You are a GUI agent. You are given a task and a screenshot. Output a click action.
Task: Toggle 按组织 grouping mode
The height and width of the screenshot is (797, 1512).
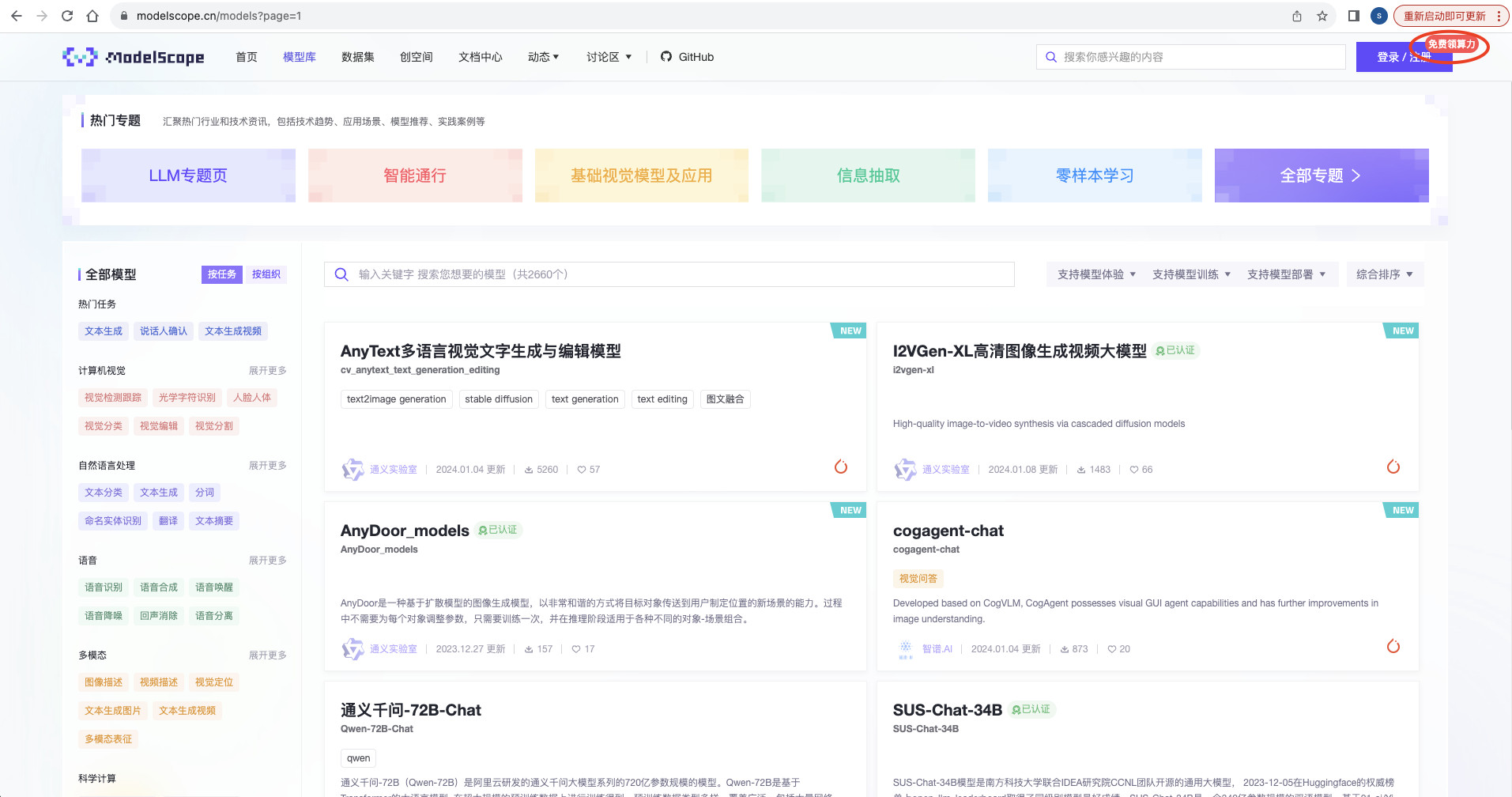(266, 274)
